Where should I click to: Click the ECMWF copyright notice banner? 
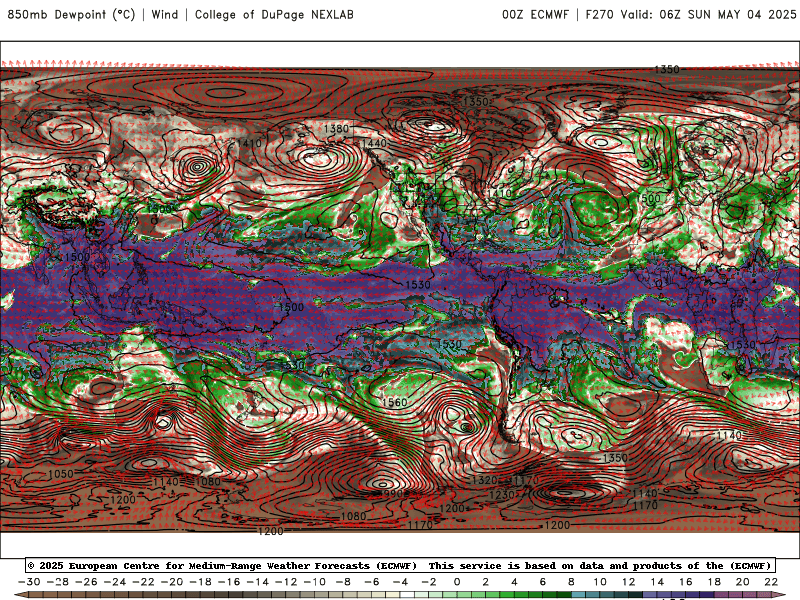tap(400, 565)
